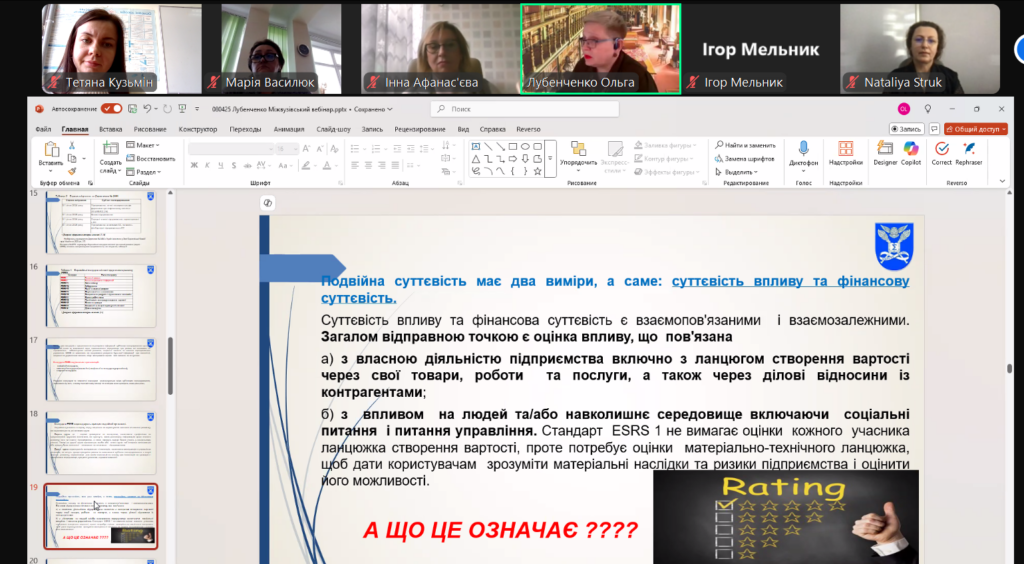This screenshot has width=1024, height=564.
Task: Select the text box shape tool
Action: pos(476,147)
